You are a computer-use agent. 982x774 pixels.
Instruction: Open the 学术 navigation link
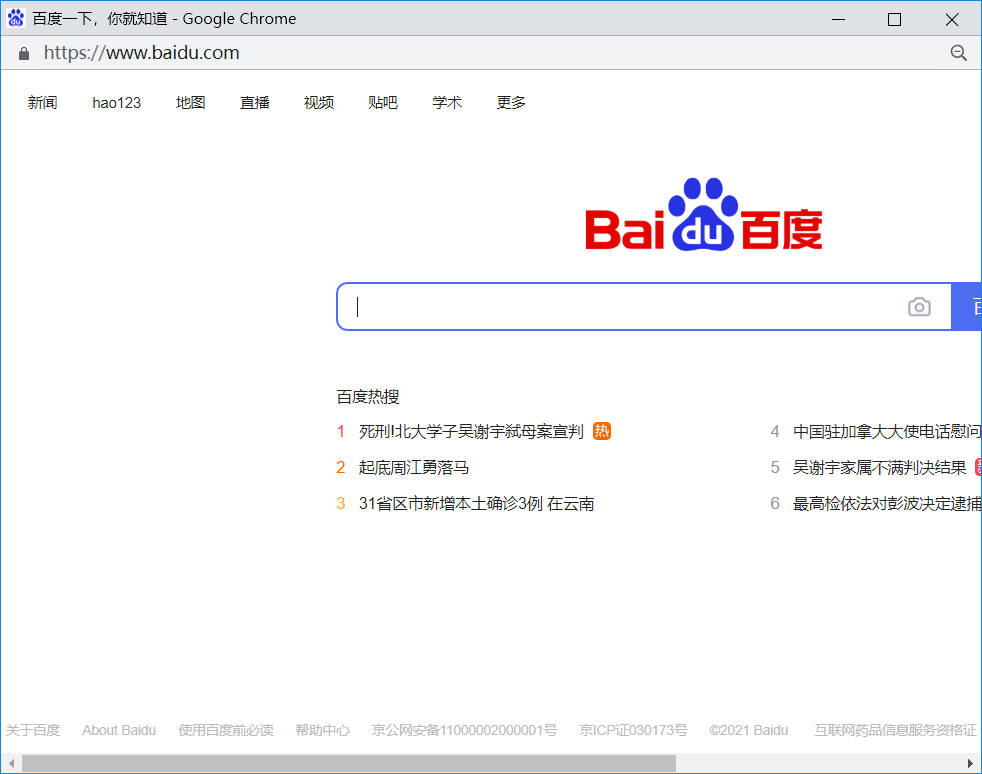(x=447, y=103)
